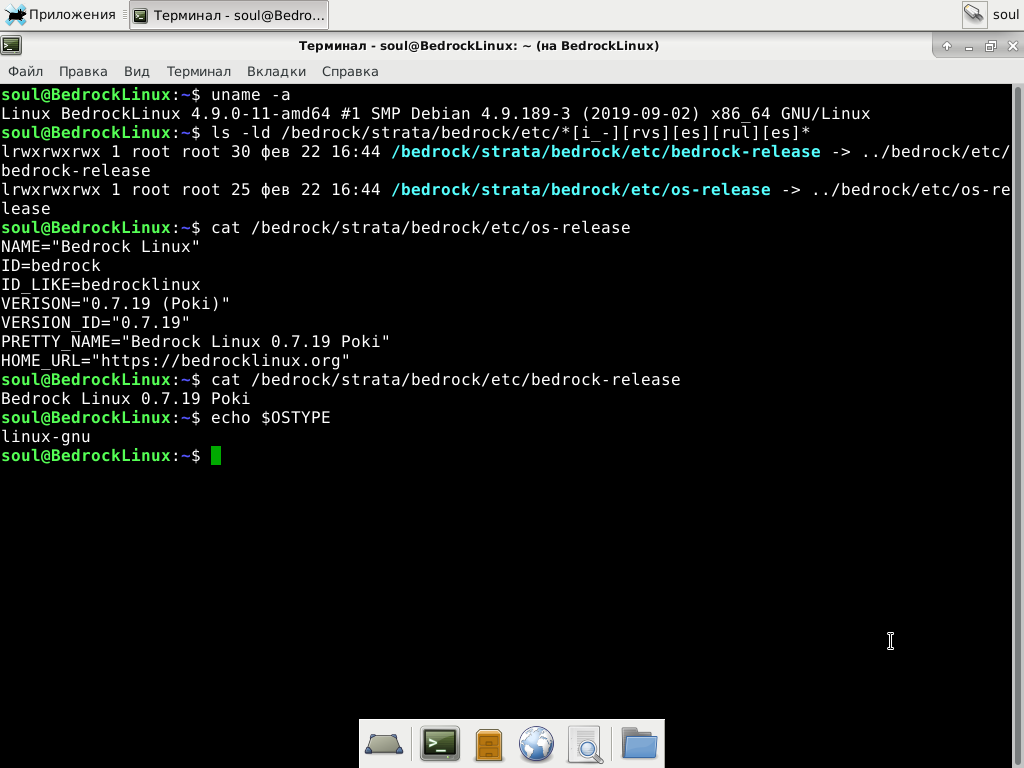This screenshot has height=768, width=1024.
Task: Open the Приложения menu
Action: click(x=59, y=14)
